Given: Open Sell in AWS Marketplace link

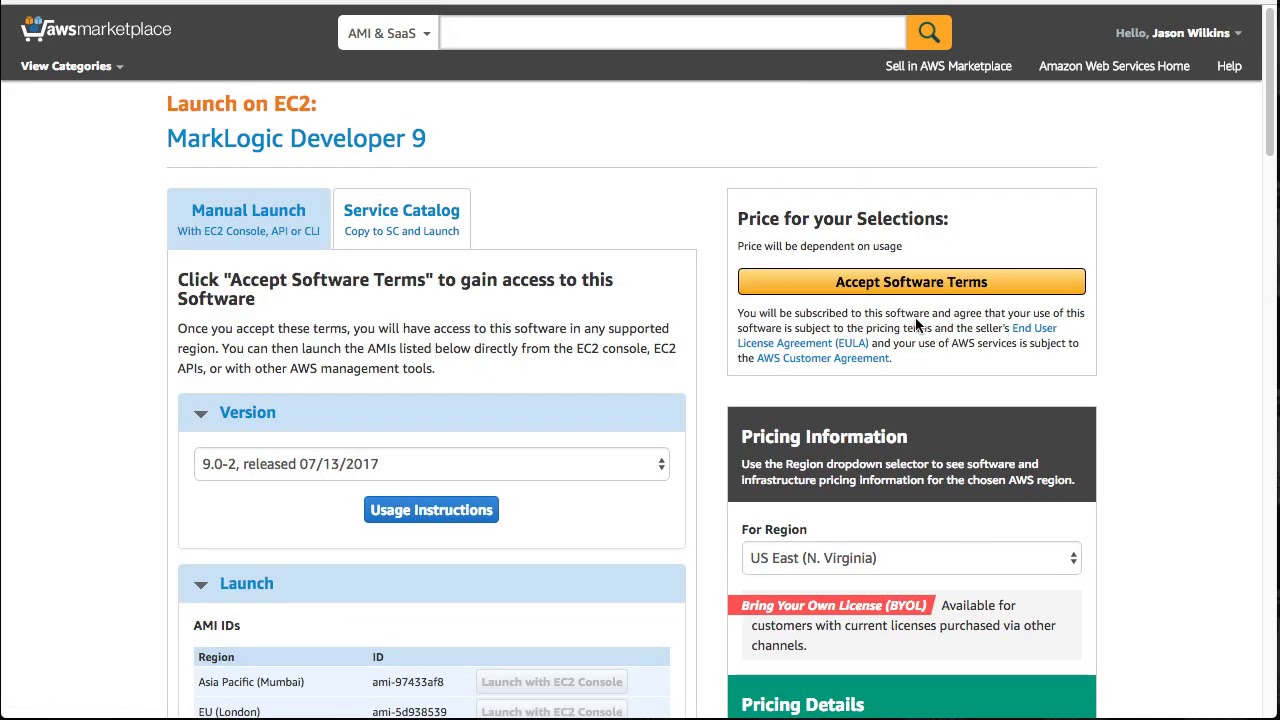Looking at the screenshot, I should tap(948, 66).
